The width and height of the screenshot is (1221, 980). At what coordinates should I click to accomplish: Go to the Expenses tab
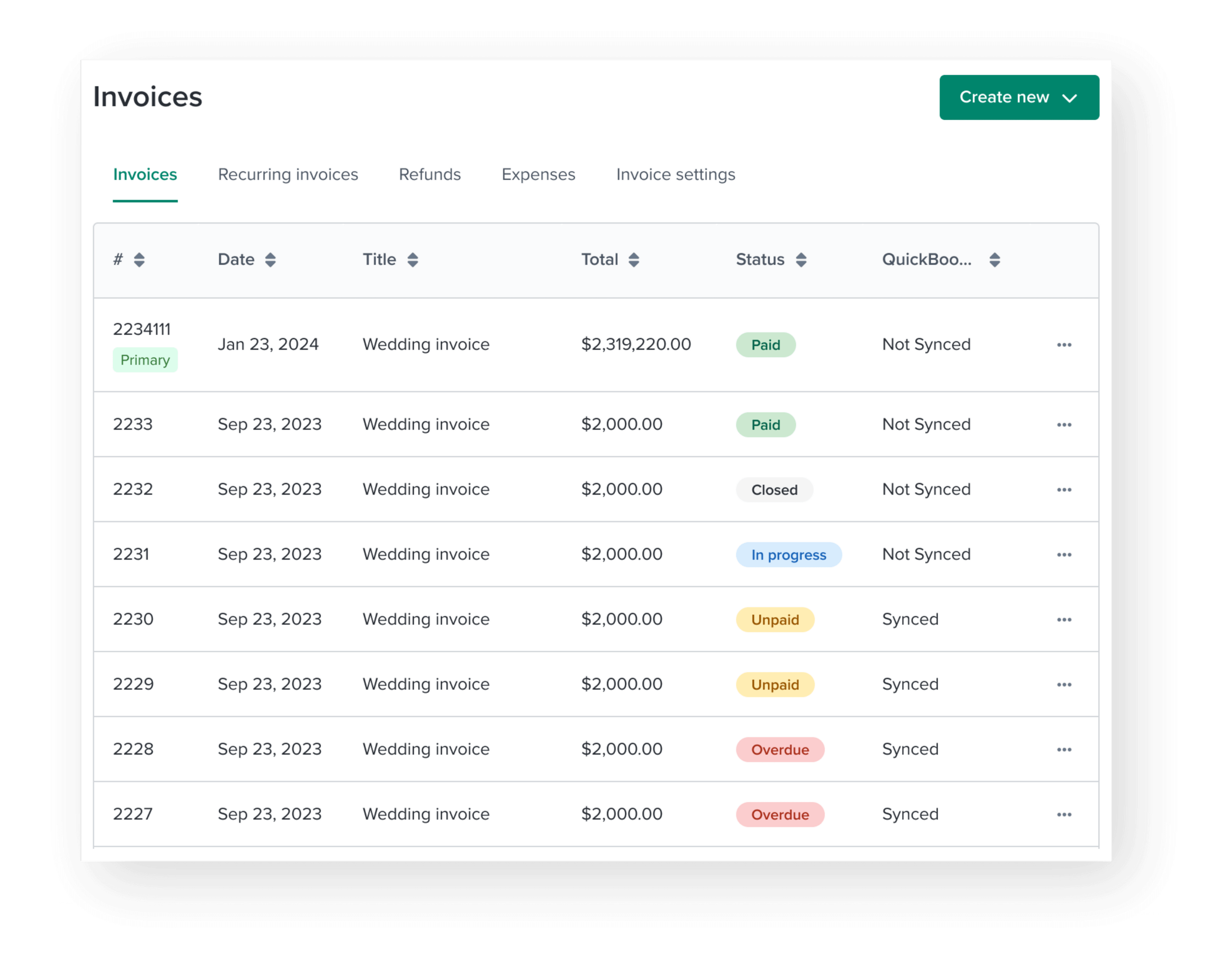[538, 174]
